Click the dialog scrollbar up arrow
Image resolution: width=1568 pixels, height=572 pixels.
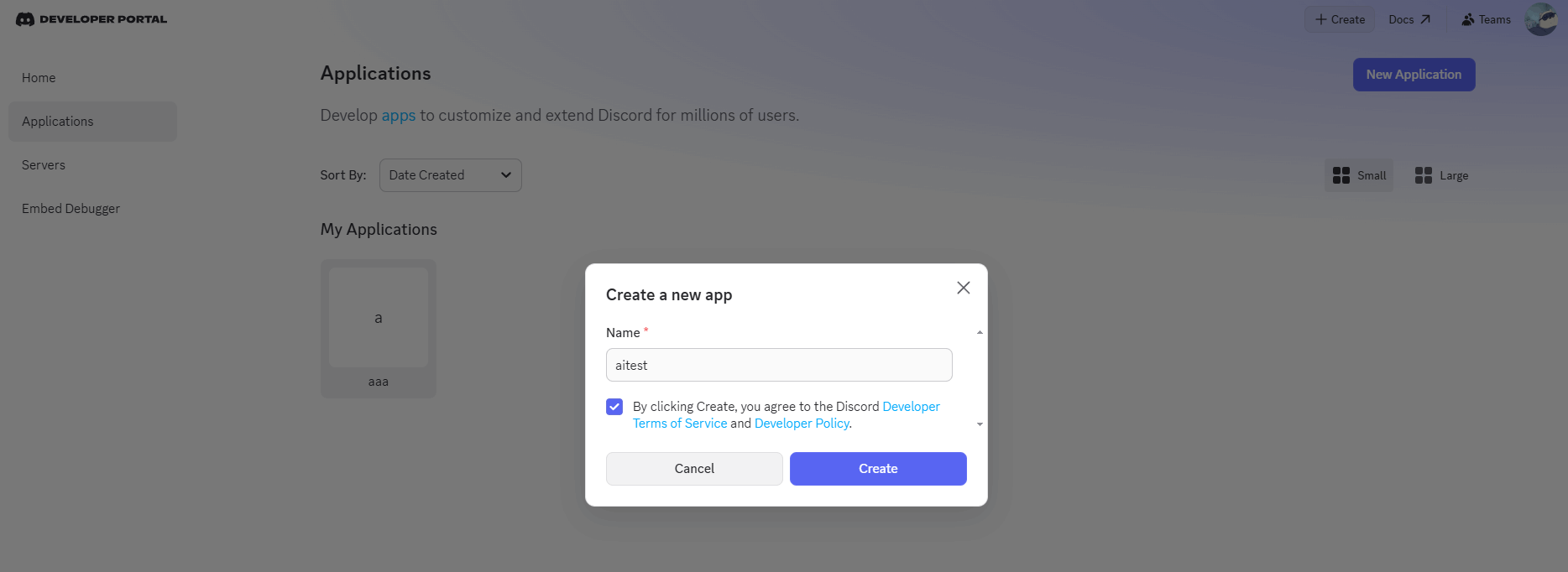(x=980, y=333)
